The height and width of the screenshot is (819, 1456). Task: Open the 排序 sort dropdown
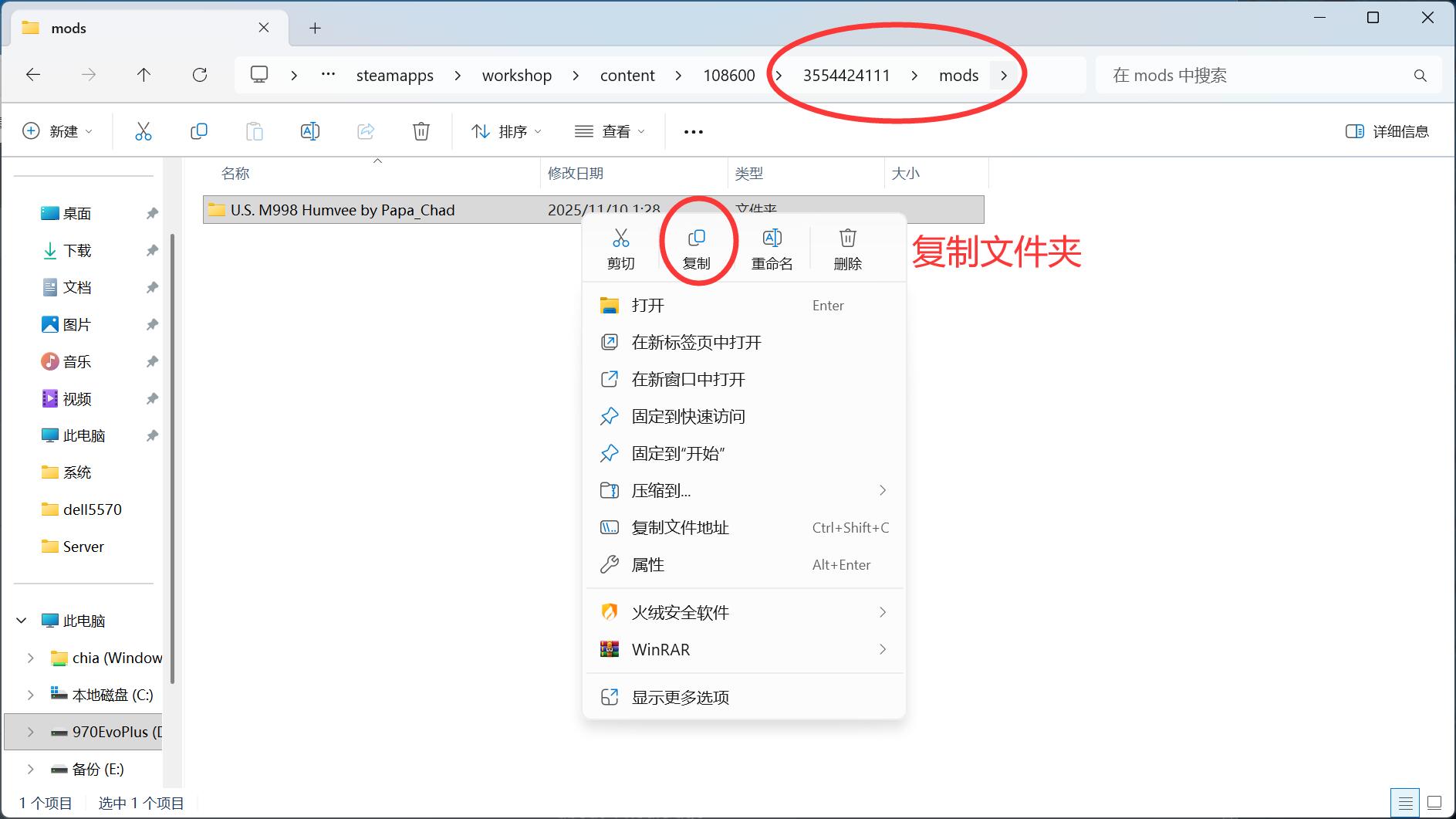(504, 131)
